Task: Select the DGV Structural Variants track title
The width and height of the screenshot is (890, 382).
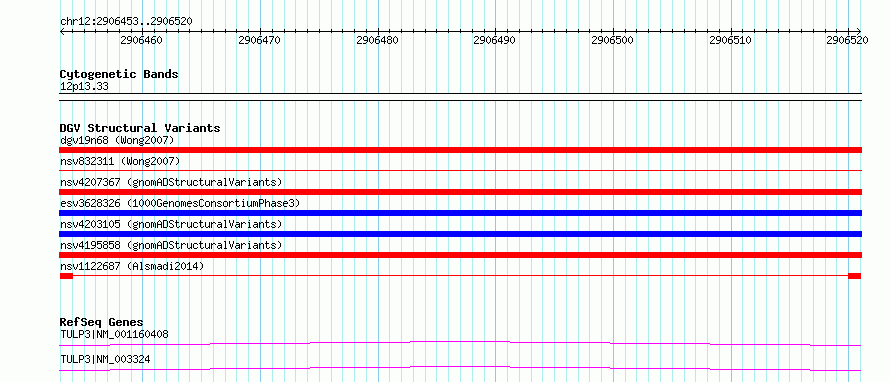Action: coord(140,128)
